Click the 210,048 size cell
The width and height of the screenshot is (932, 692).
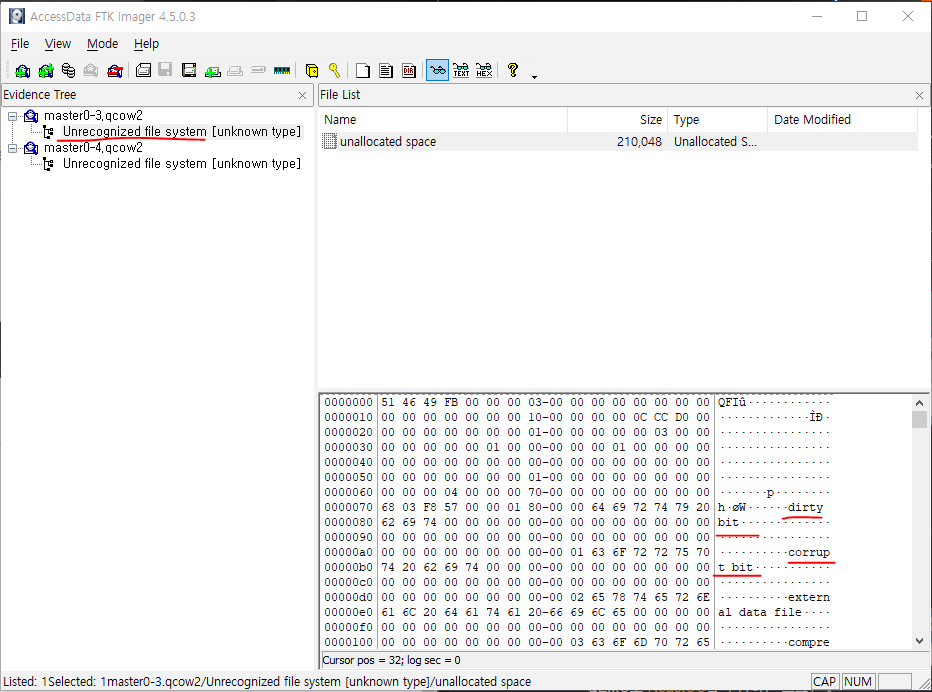pos(639,141)
